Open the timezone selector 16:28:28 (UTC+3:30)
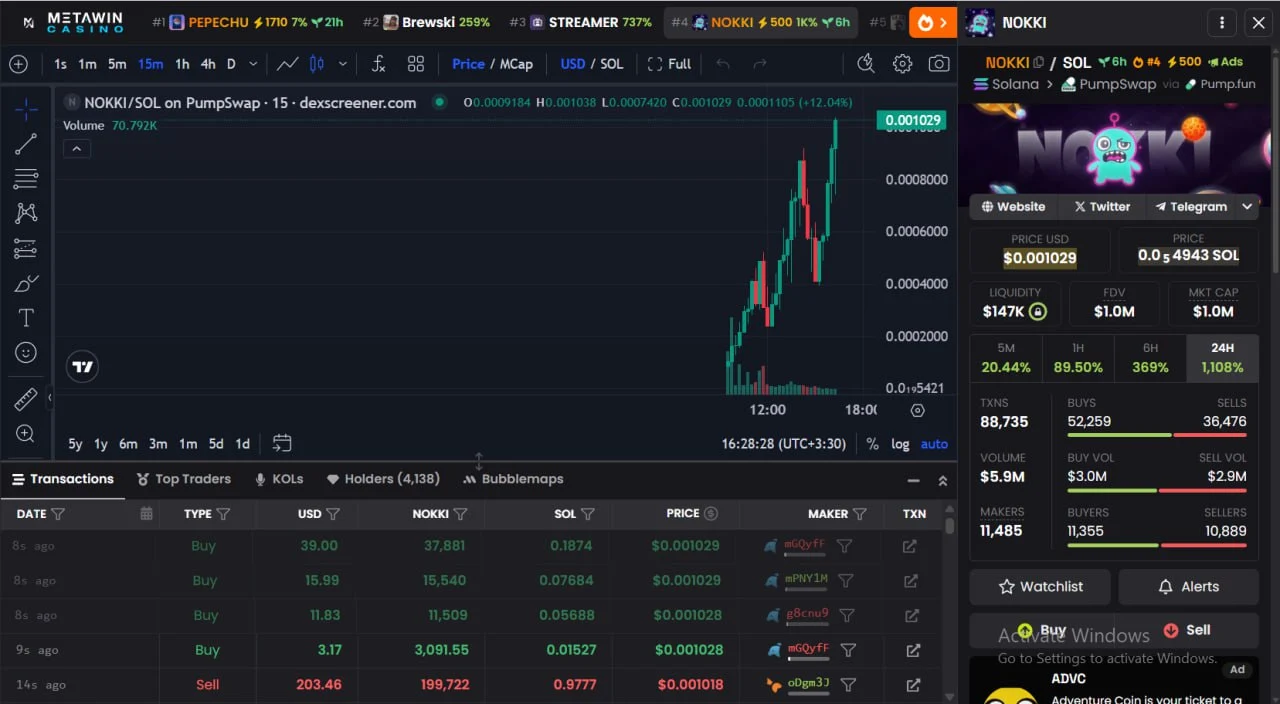1280x704 pixels. pyautogui.click(x=784, y=444)
